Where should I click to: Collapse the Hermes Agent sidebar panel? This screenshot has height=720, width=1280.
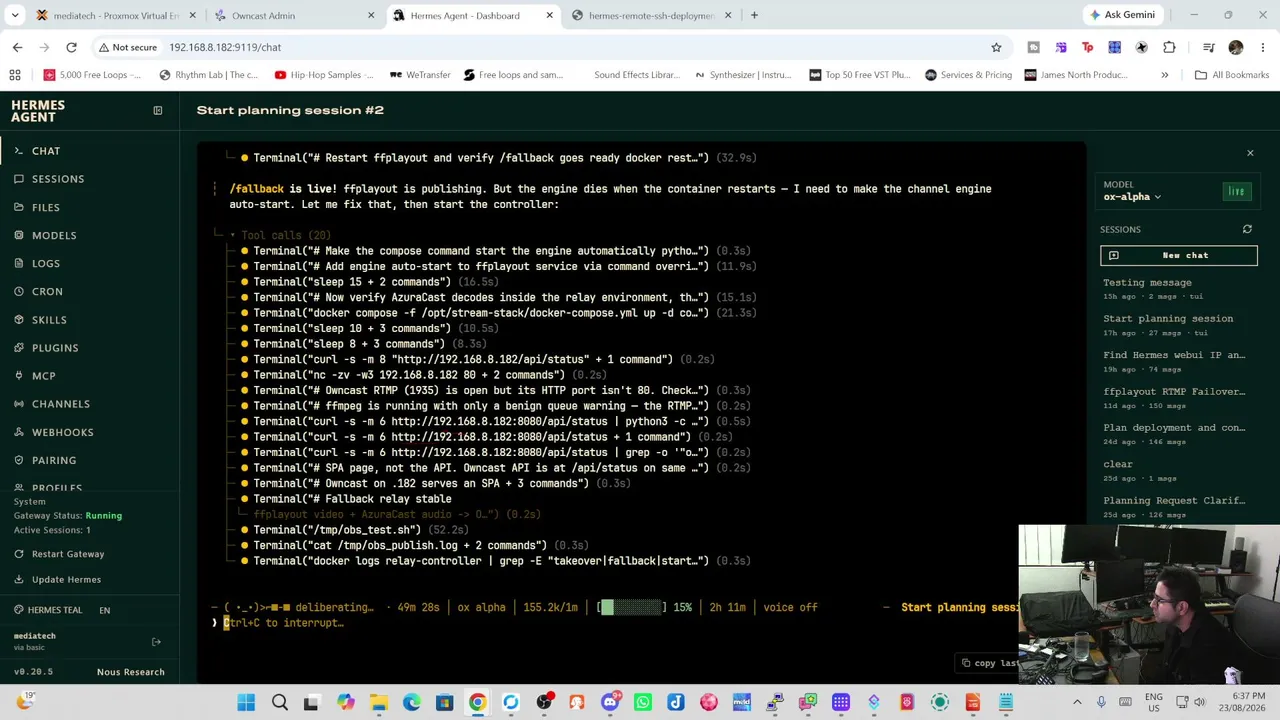(x=157, y=110)
